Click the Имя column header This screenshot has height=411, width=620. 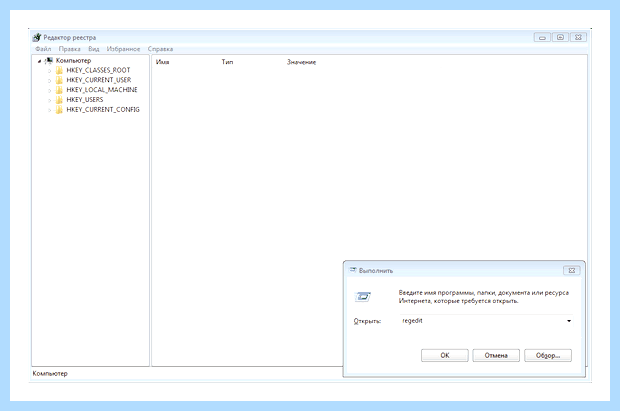pyautogui.click(x=163, y=62)
